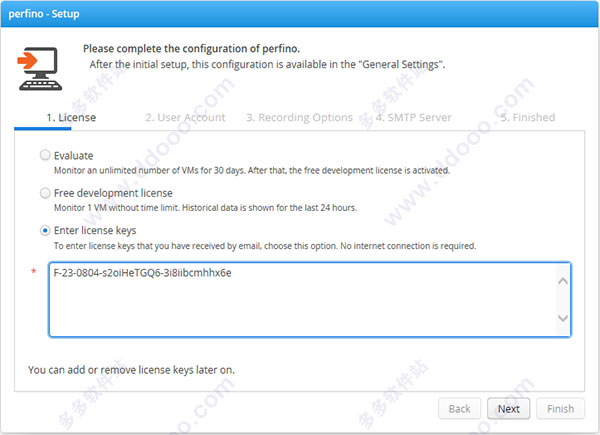Screen dimensions: 600x435
Task: Click the Finish button
Action: (560, 409)
